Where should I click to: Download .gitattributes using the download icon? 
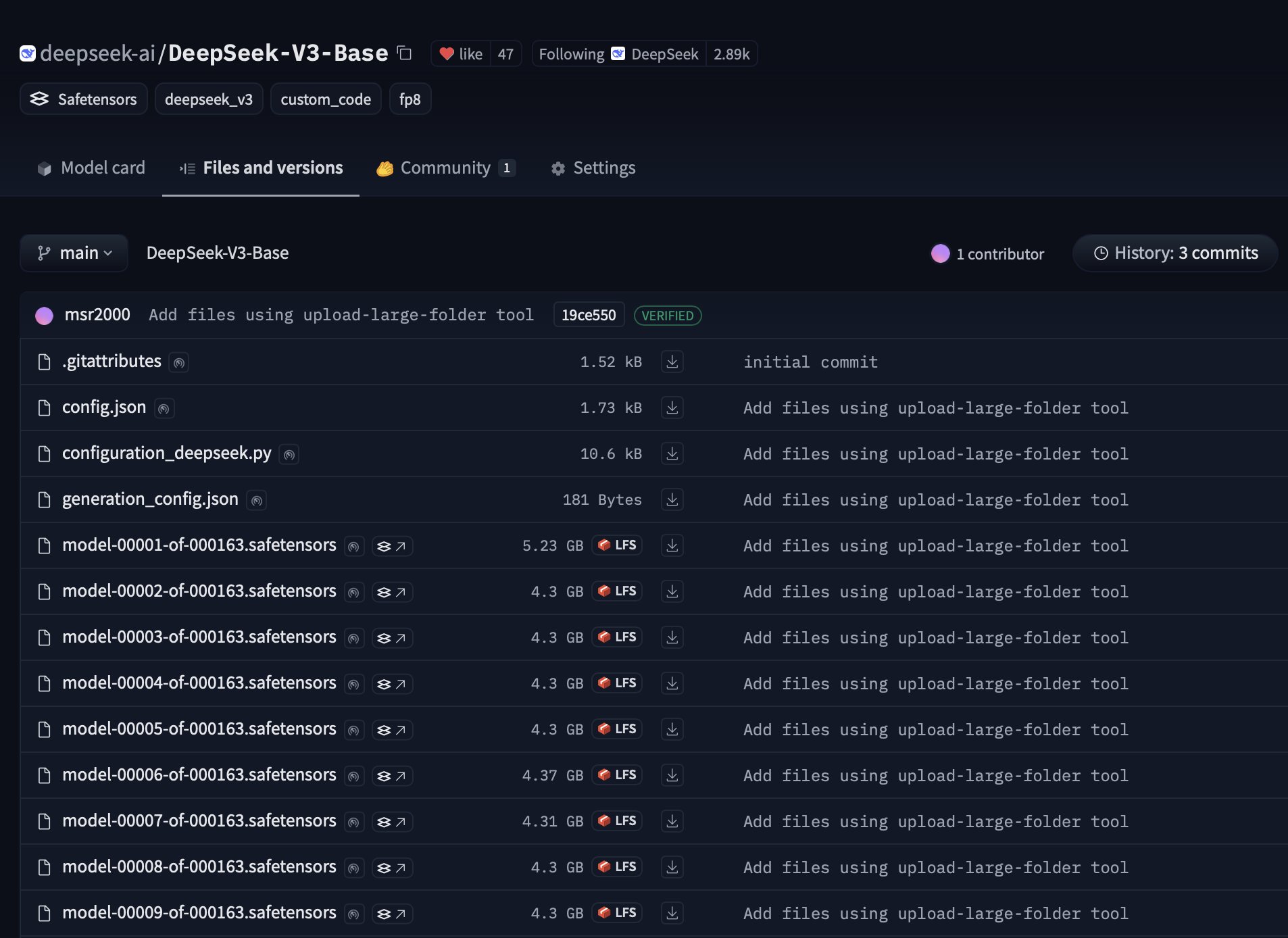tap(672, 362)
